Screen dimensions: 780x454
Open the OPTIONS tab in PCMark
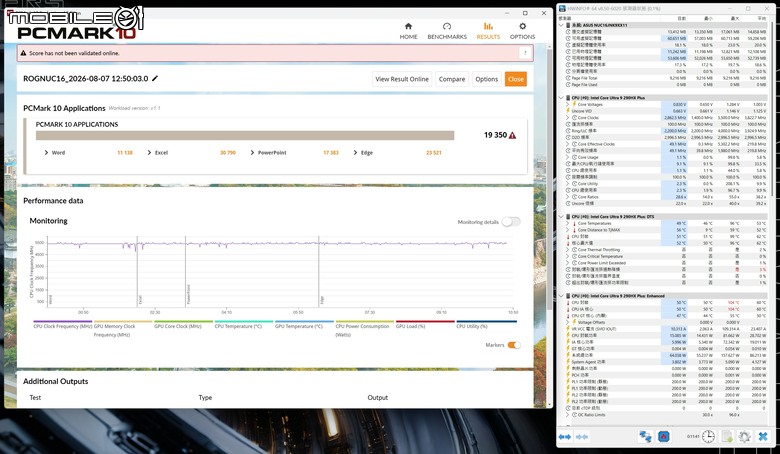pos(522,31)
